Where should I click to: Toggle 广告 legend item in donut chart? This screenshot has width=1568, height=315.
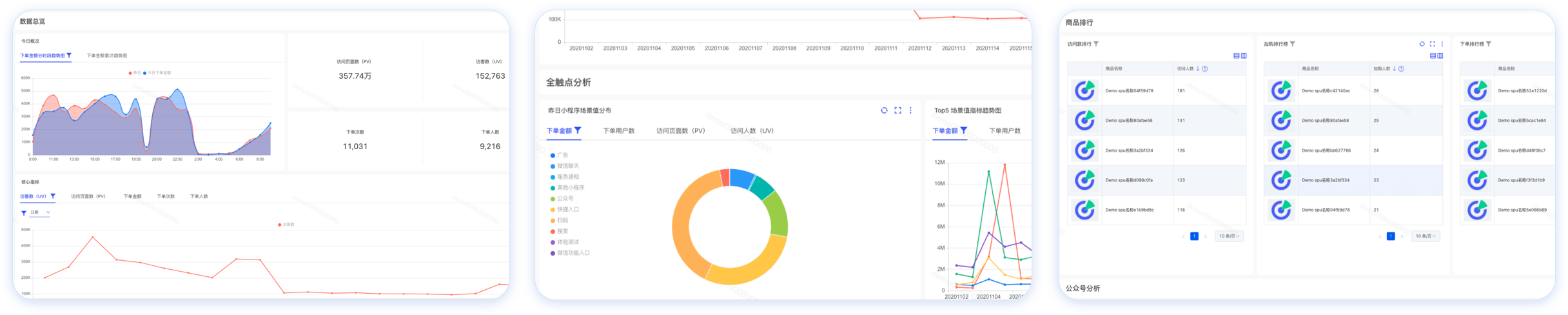[559, 156]
